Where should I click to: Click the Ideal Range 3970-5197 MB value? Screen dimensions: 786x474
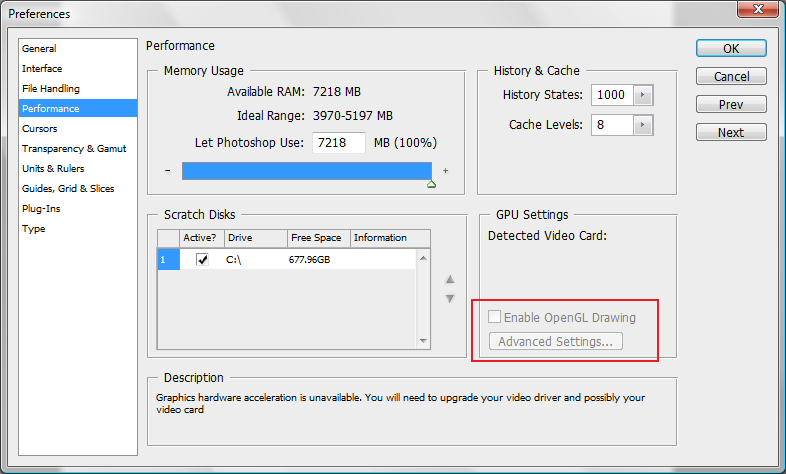[x=353, y=116]
